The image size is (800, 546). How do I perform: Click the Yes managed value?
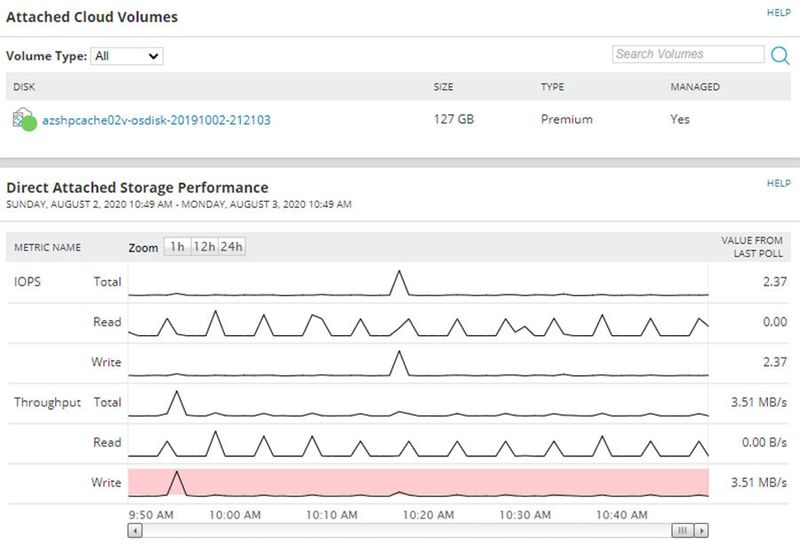tap(680, 119)
